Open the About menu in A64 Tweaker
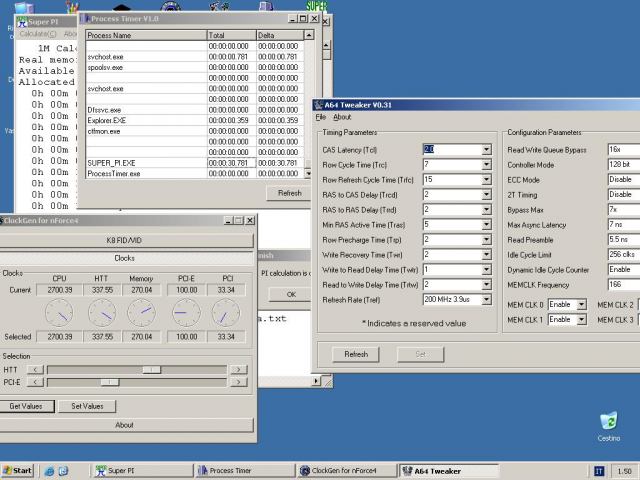 (342, 117)
